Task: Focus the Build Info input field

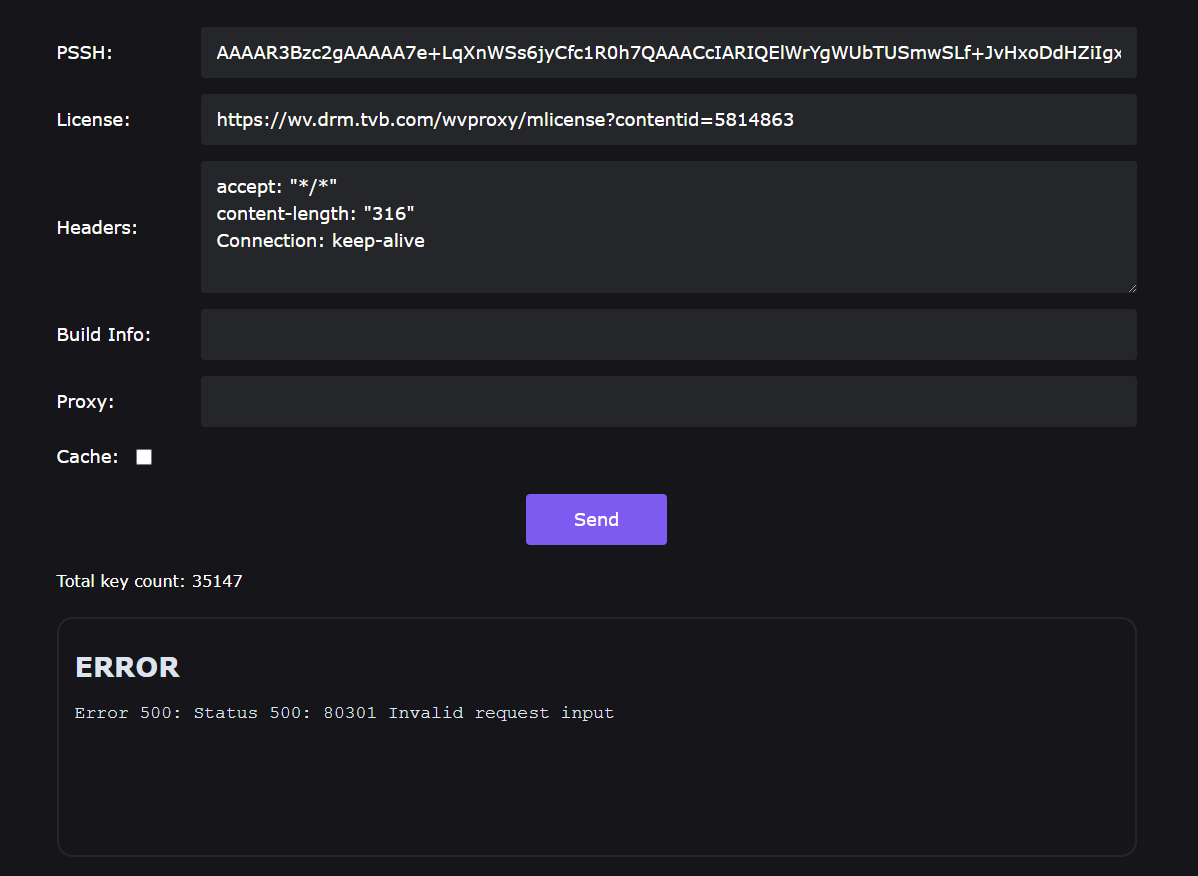Action: click(668, 334)
